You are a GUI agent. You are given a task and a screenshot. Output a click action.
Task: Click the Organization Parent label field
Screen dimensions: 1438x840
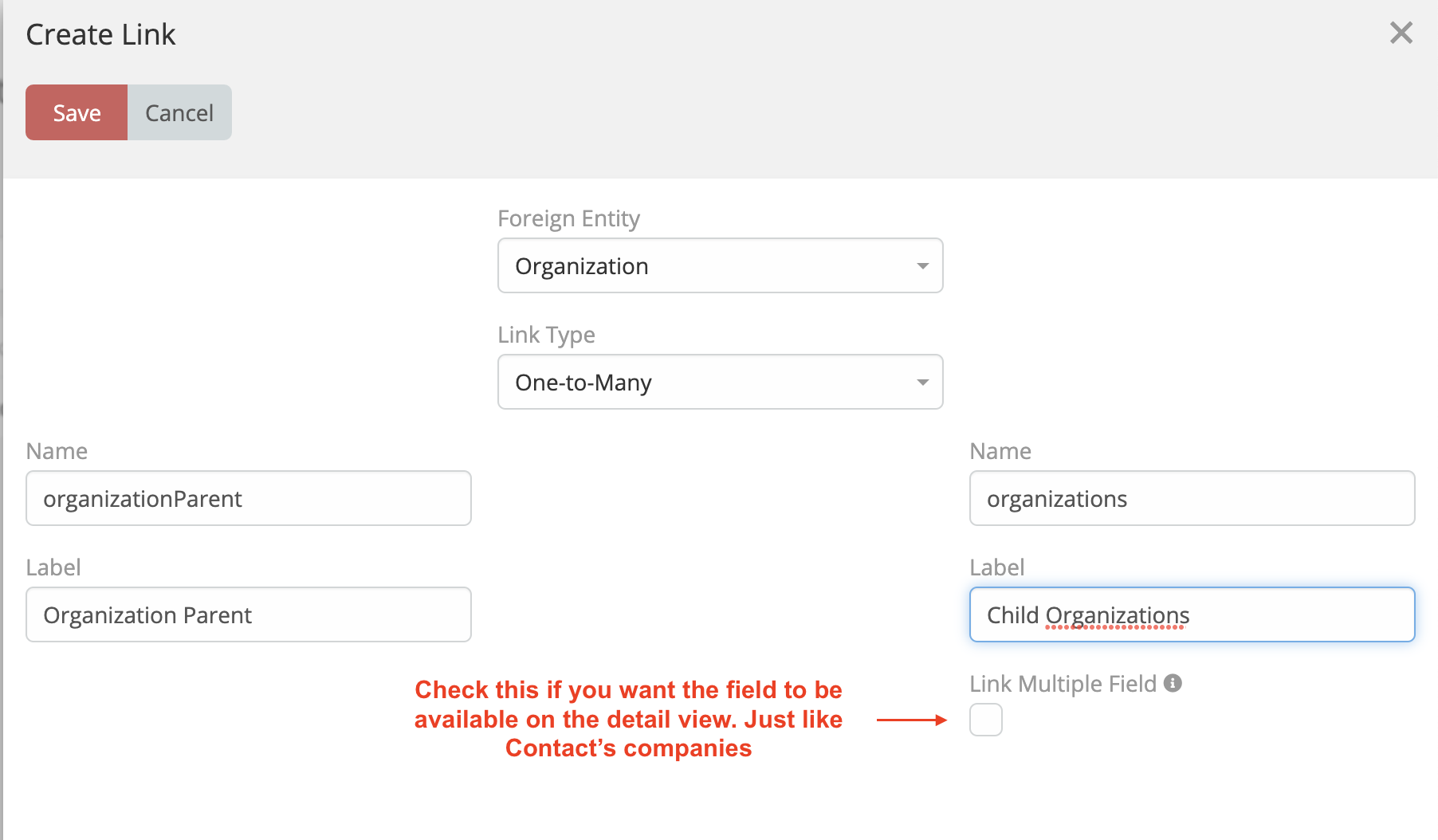249,614
